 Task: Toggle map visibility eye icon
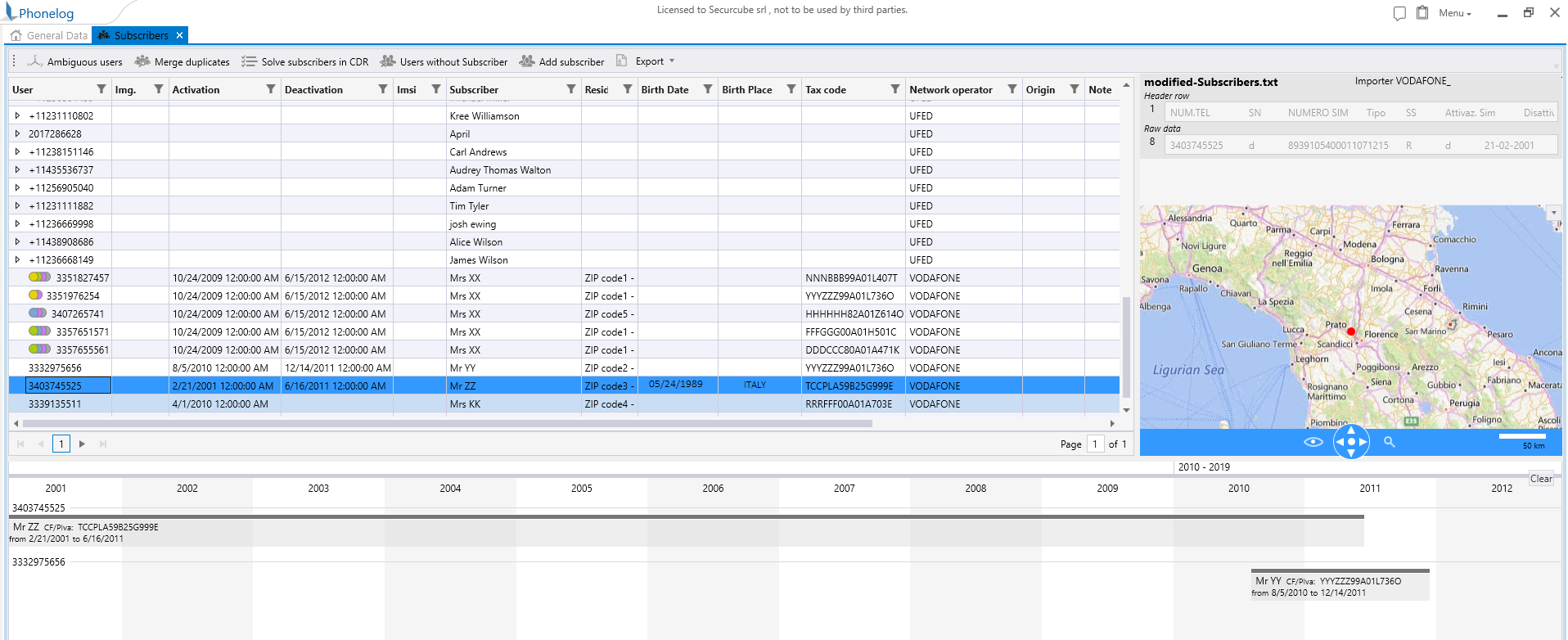[x=1313, y=442]
